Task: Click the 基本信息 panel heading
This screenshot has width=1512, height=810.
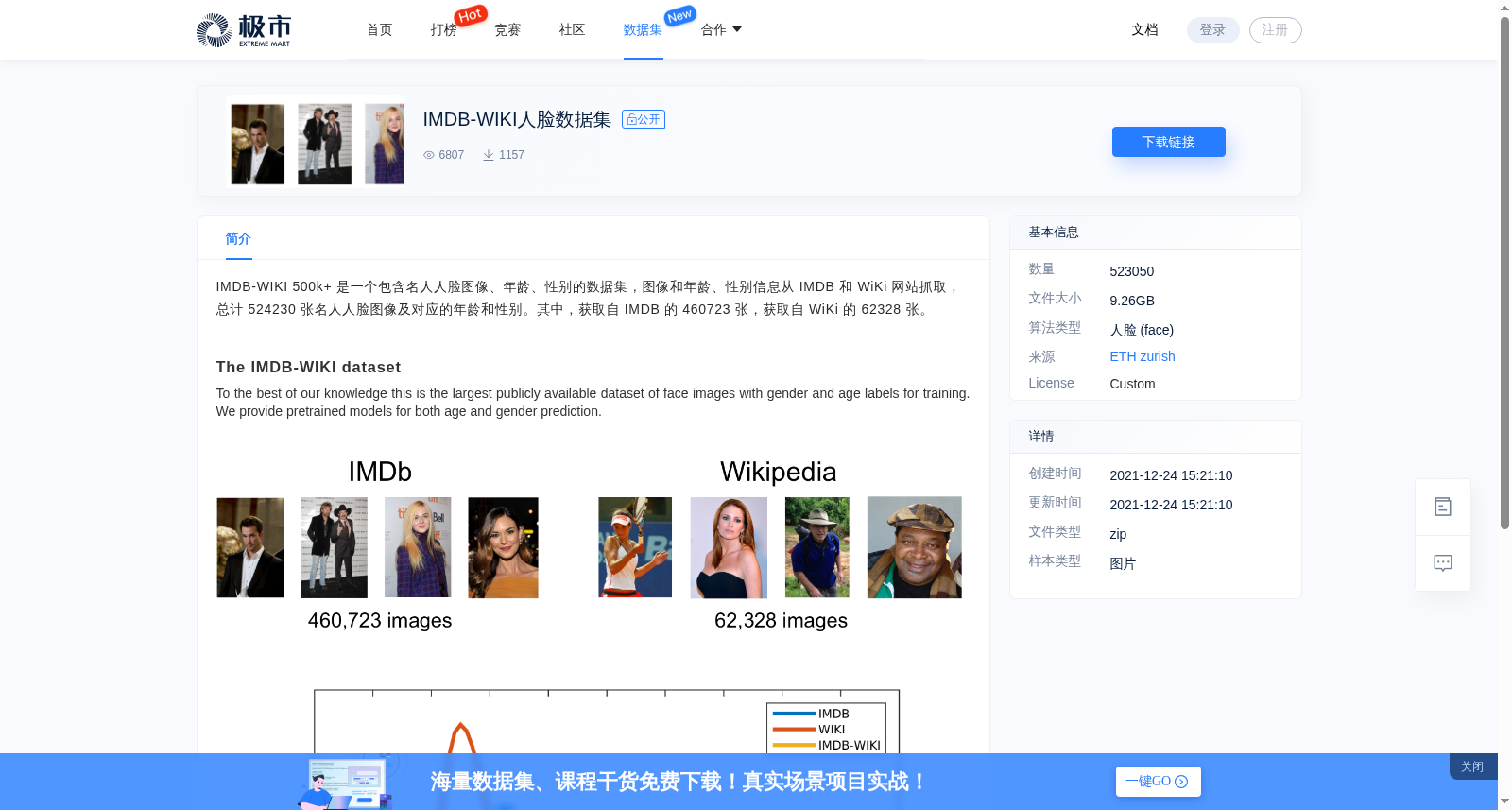Action: pos(1054,232)
